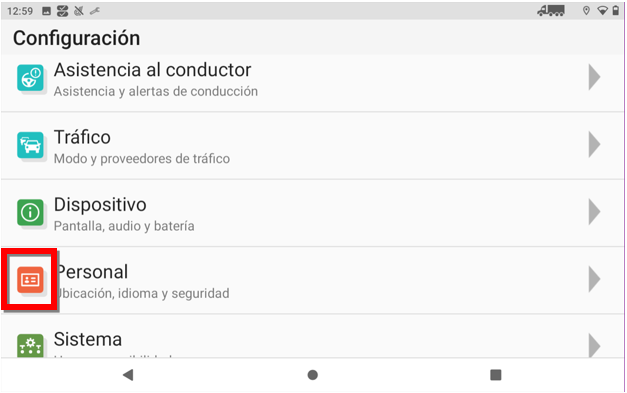Expand the Asistencia al conductor chevron arrow
Image resolution: width=627 pixels, height=393 pixels.
(595, 78)
